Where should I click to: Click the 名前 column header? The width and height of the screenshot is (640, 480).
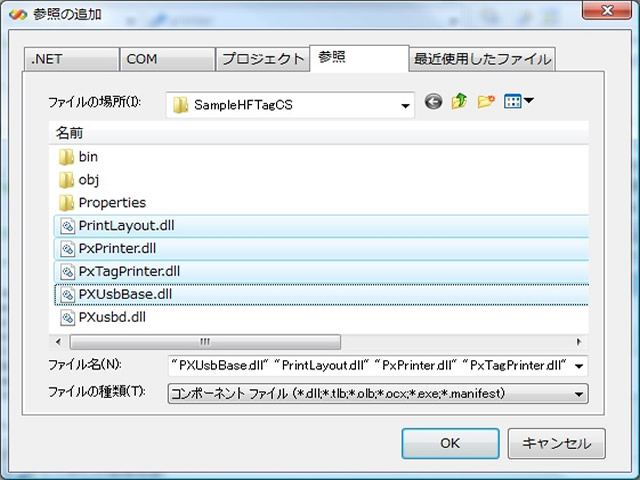318,133
